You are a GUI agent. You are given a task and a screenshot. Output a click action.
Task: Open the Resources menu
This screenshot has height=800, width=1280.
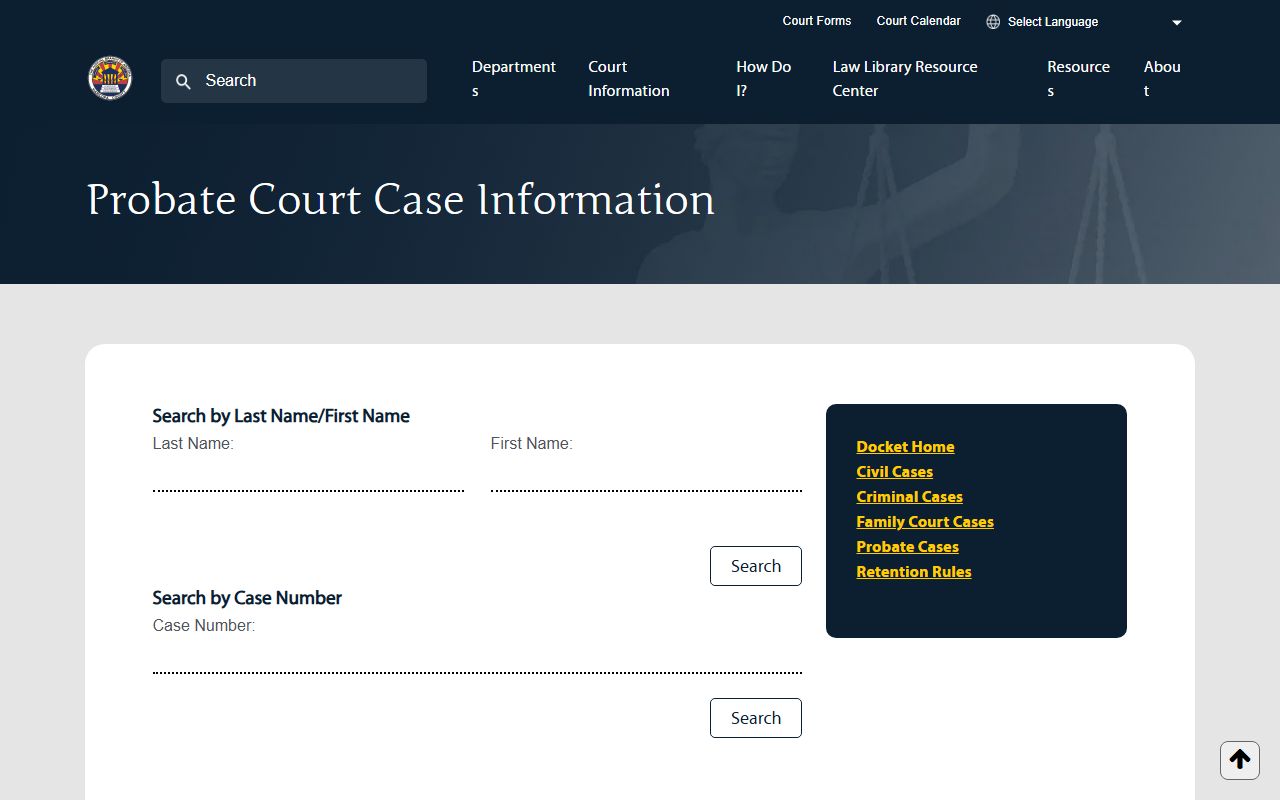click(x=1078, y=79)
